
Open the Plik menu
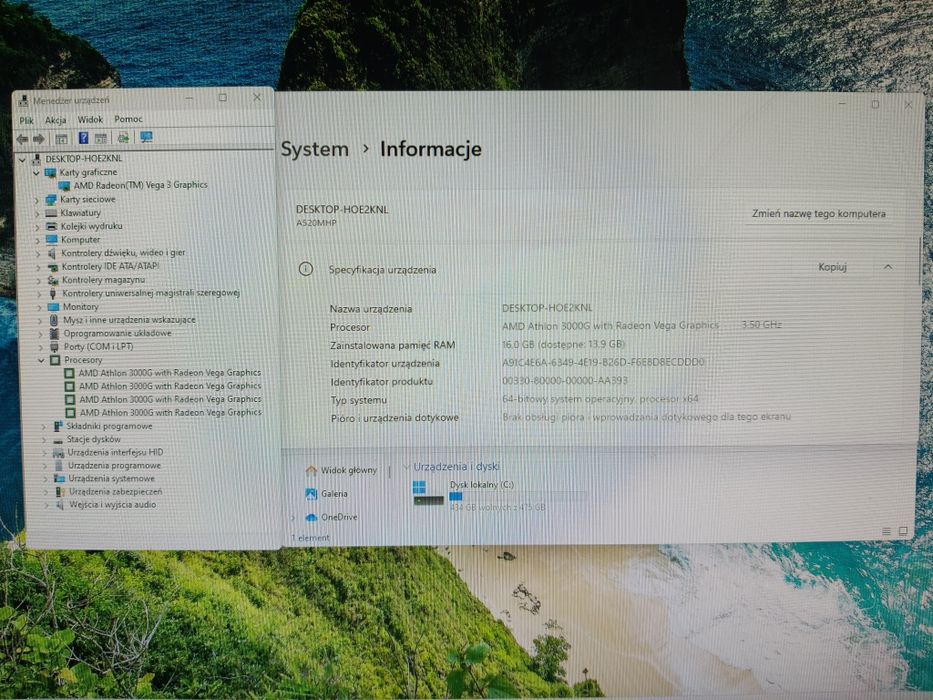pyautogui.click(x=26, y=120)
